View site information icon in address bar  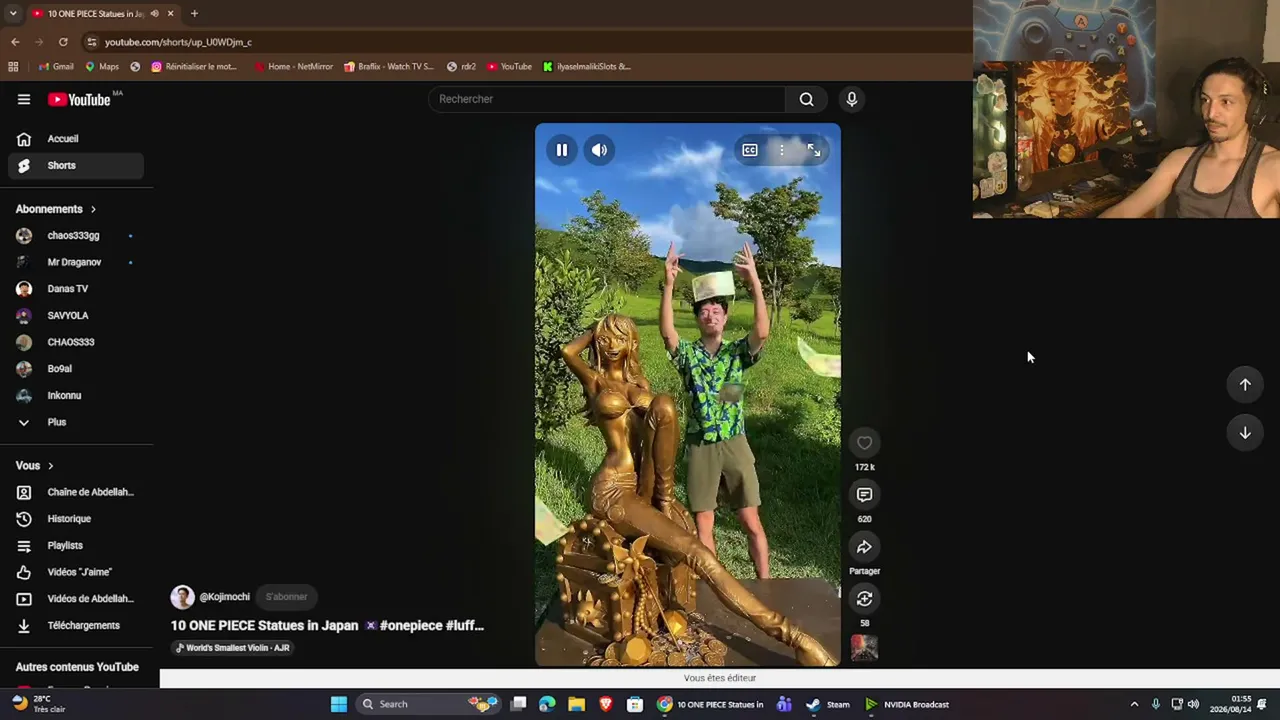(92, 42)
